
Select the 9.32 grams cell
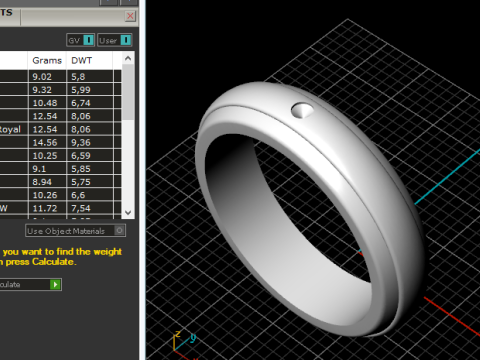47,90
